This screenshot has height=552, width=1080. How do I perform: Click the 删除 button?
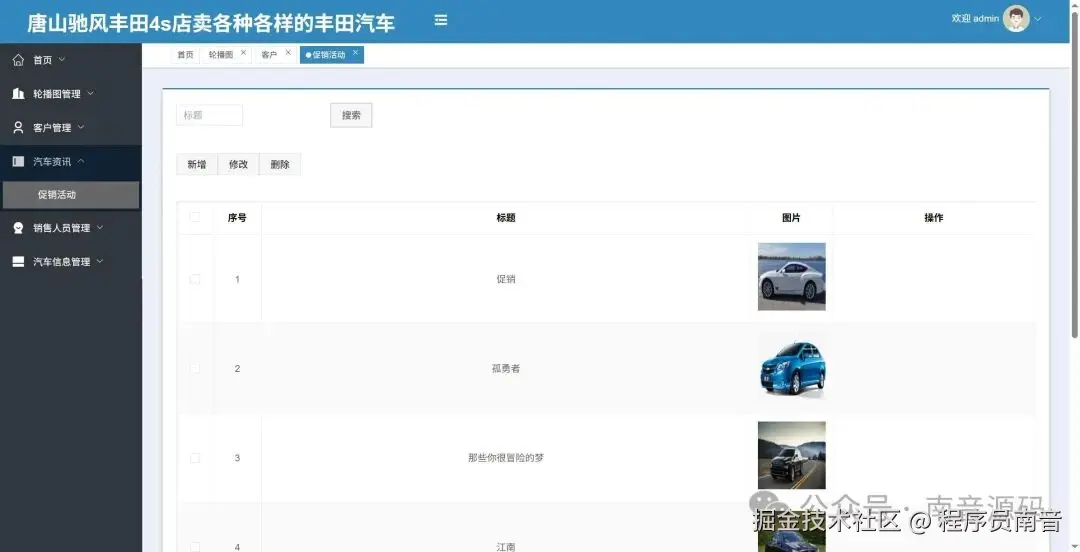tap(280, 165)
